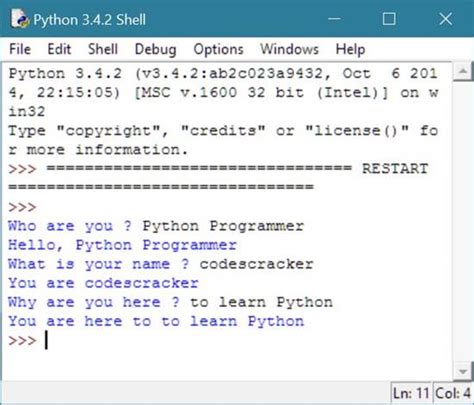Open the Shell menu
This screenshot has width=474, height=405.
103,49
